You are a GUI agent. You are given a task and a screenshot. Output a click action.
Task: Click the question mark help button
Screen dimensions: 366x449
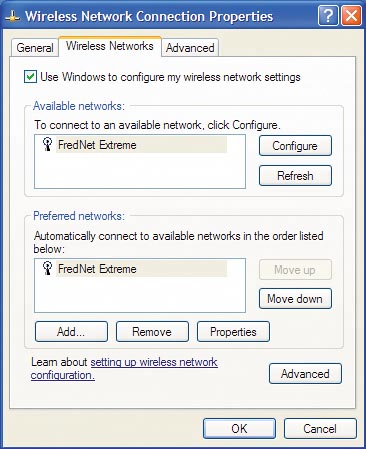(x=328, y=16)
